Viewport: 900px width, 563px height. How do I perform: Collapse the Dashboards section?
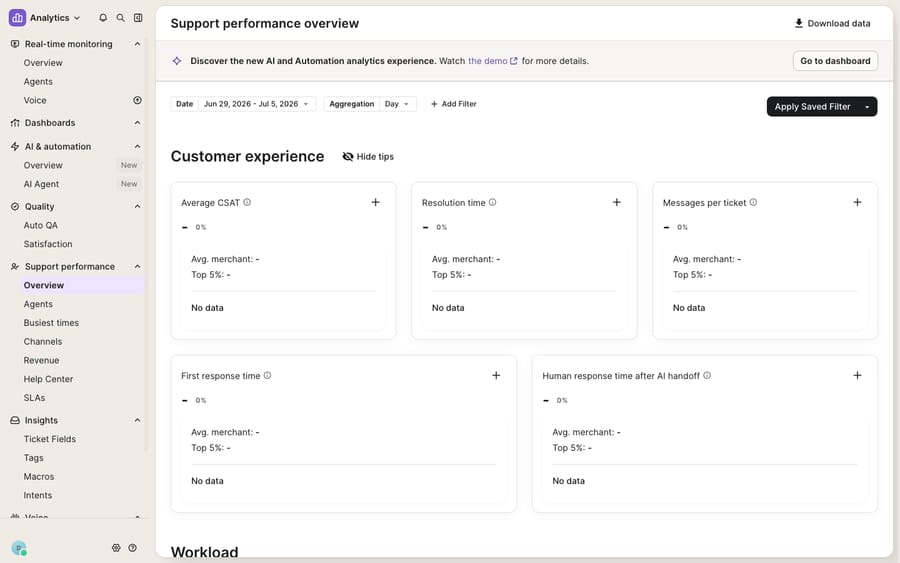[137, 123]
